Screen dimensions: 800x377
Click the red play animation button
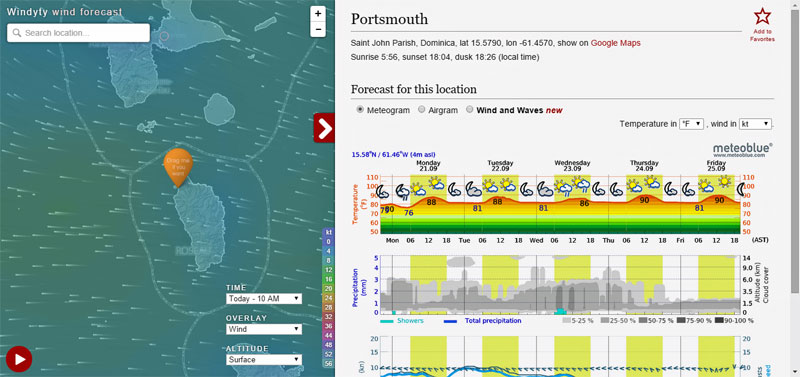click(x=20, y=359)
